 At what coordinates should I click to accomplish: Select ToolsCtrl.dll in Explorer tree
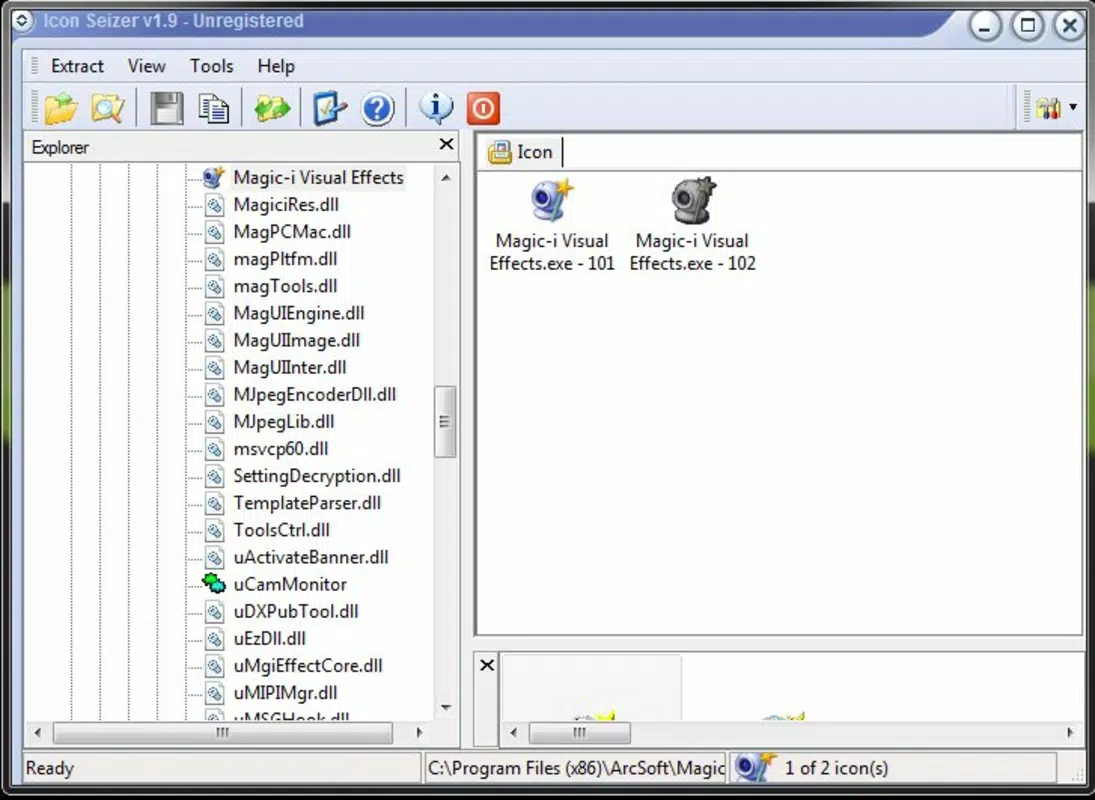click(281, 530)
